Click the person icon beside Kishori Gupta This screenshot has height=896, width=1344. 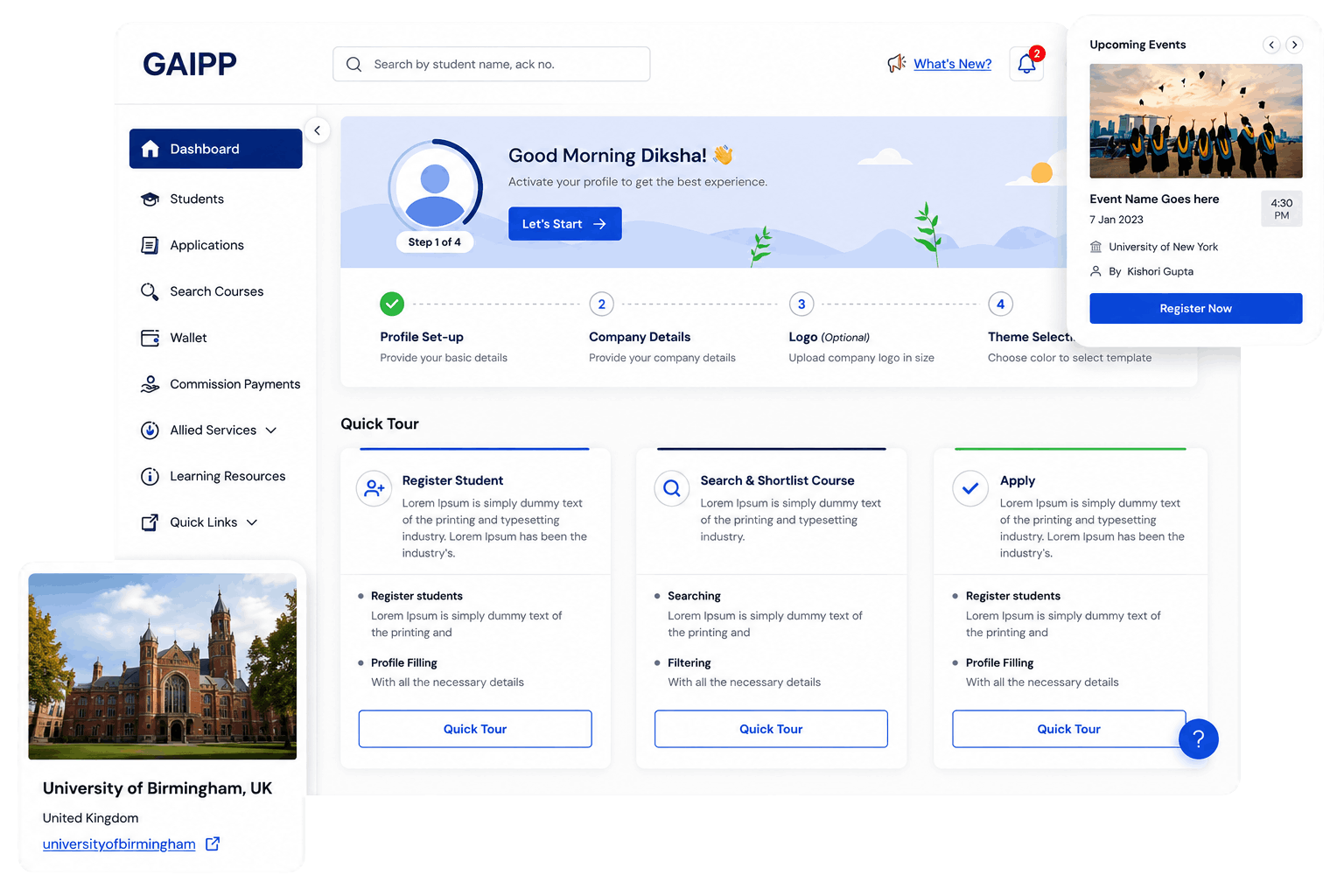pyautogui.click(x=1095, y=271)
